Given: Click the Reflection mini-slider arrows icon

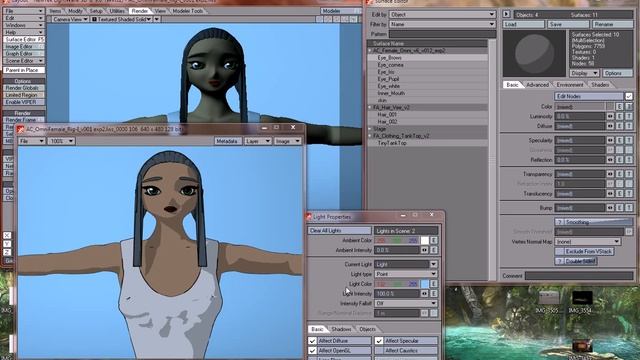Looking at the screenshot, I should point(610,160).
